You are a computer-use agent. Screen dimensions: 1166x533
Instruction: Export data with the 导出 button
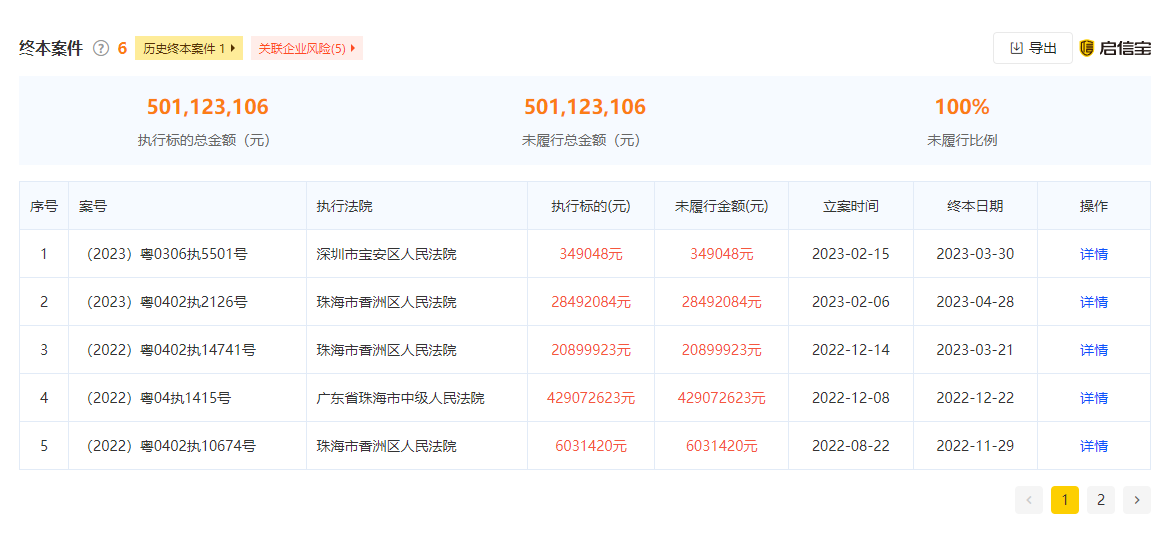point(1033,48)
